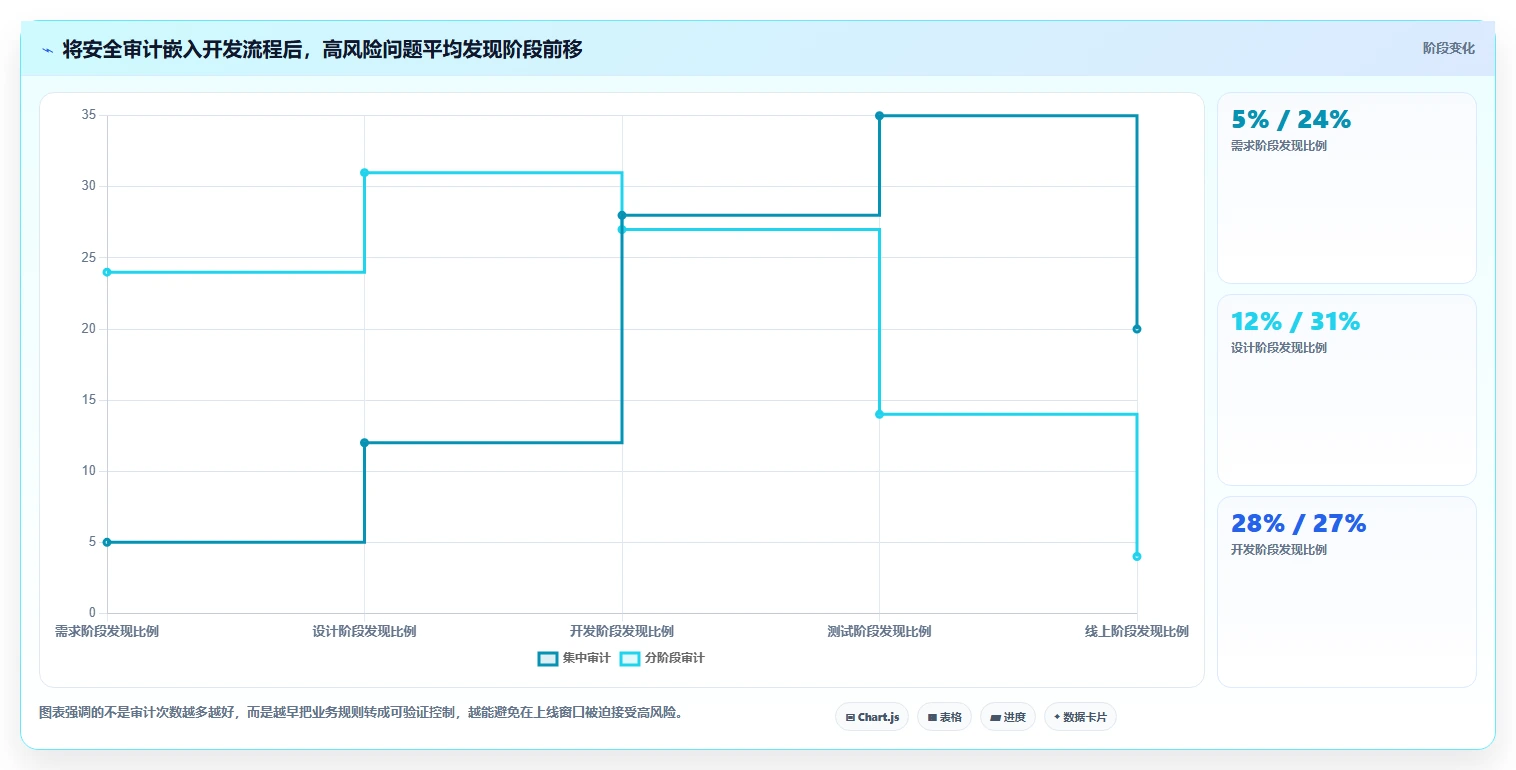
Task: Click 集中审计 point at 测试阶段 (value 35)
Action: [880, 116]
